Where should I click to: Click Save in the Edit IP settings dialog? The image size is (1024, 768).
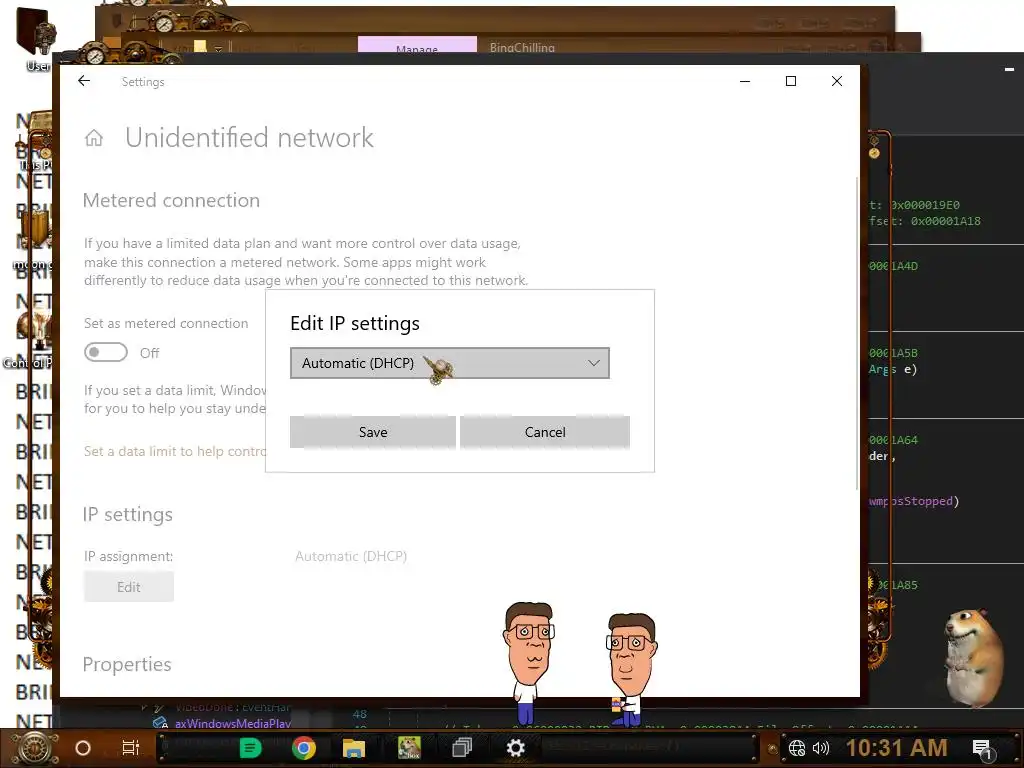pos(373,432)
